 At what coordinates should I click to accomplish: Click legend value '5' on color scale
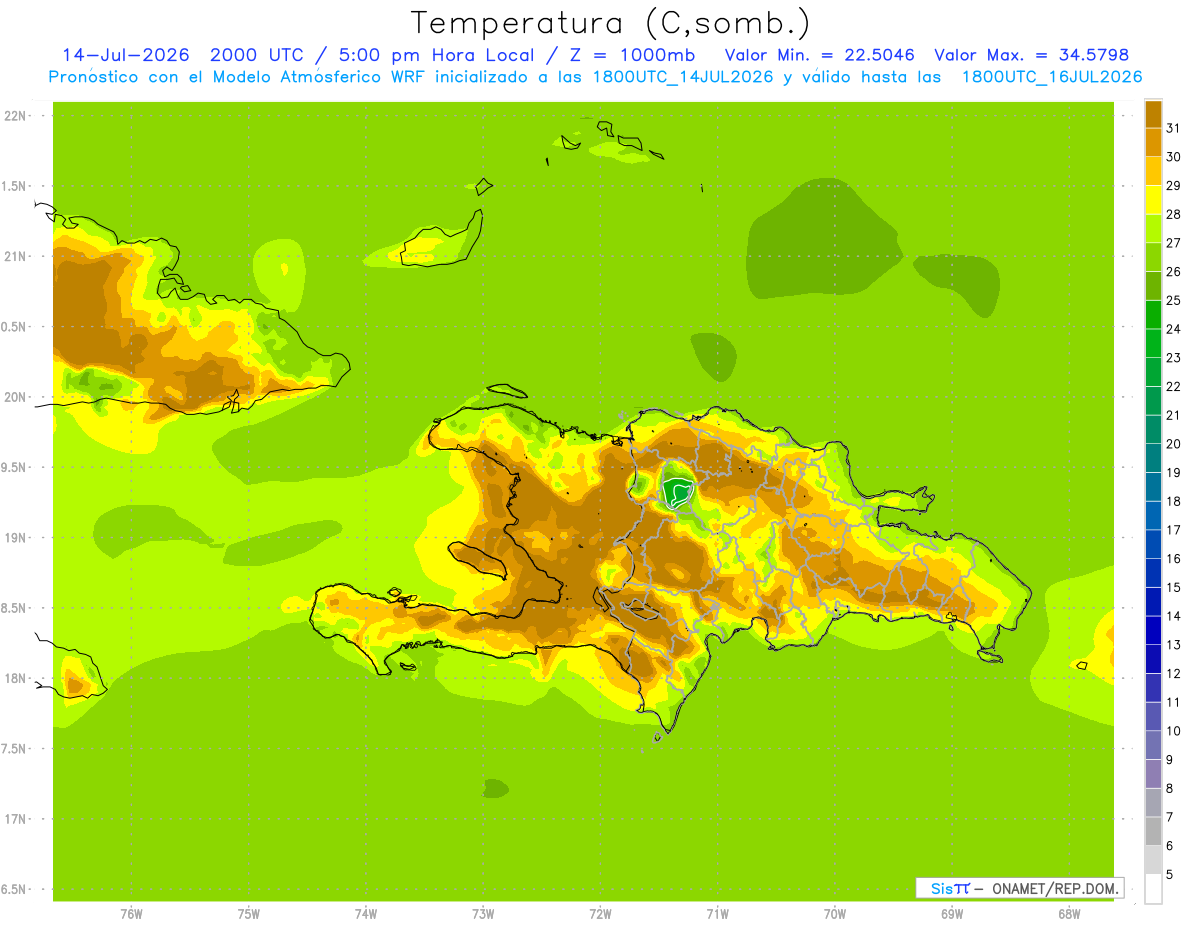click(1170, 875)
